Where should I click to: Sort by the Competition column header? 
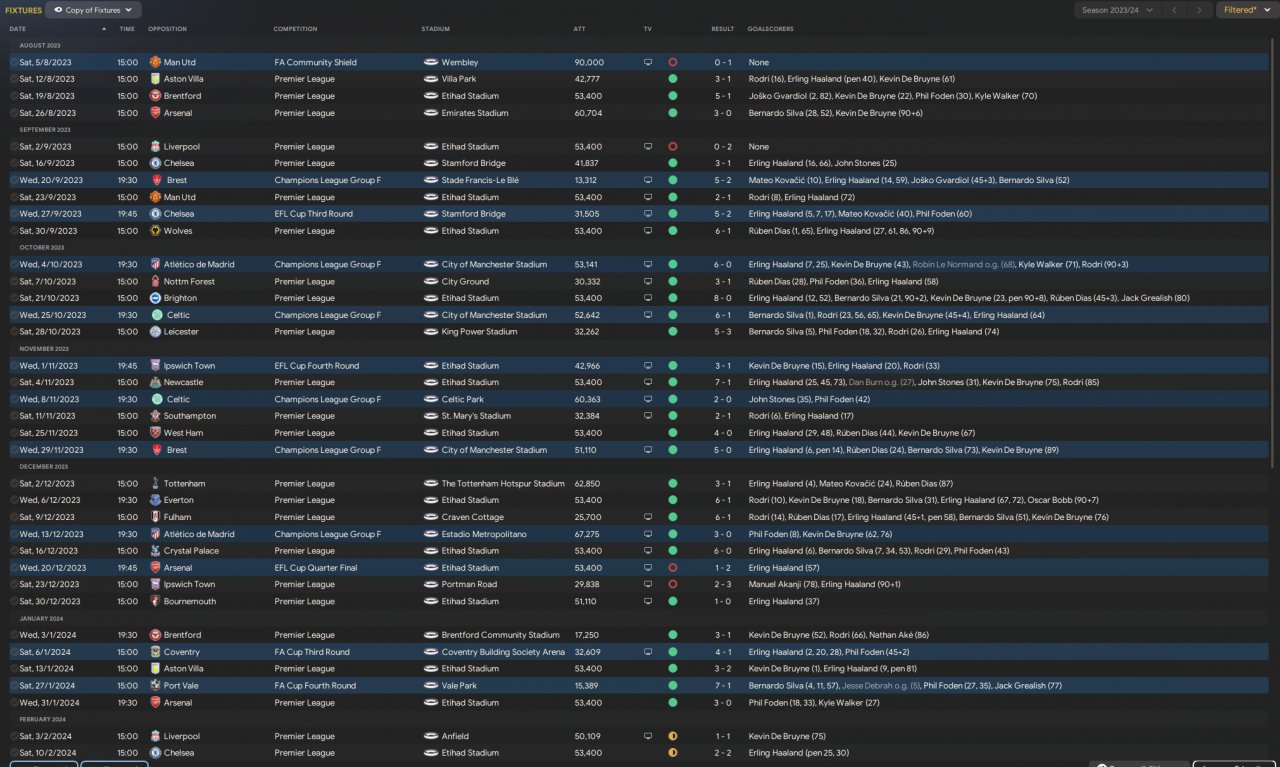pos(295,29)
